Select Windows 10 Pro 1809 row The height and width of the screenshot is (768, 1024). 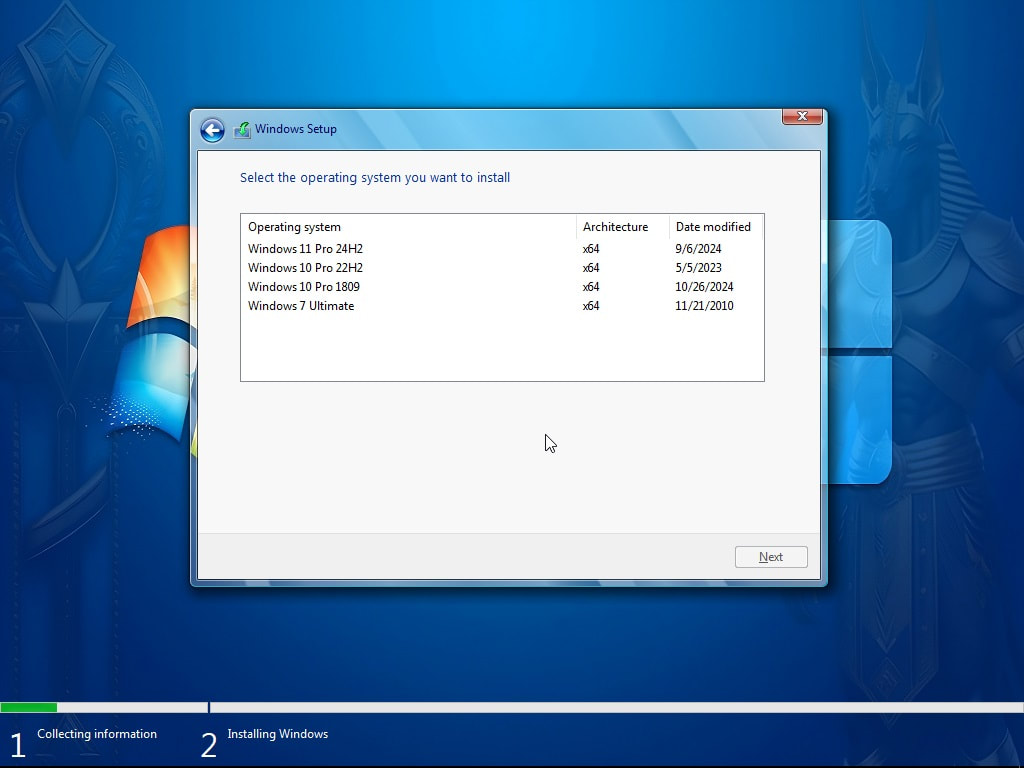pos(502,287)
